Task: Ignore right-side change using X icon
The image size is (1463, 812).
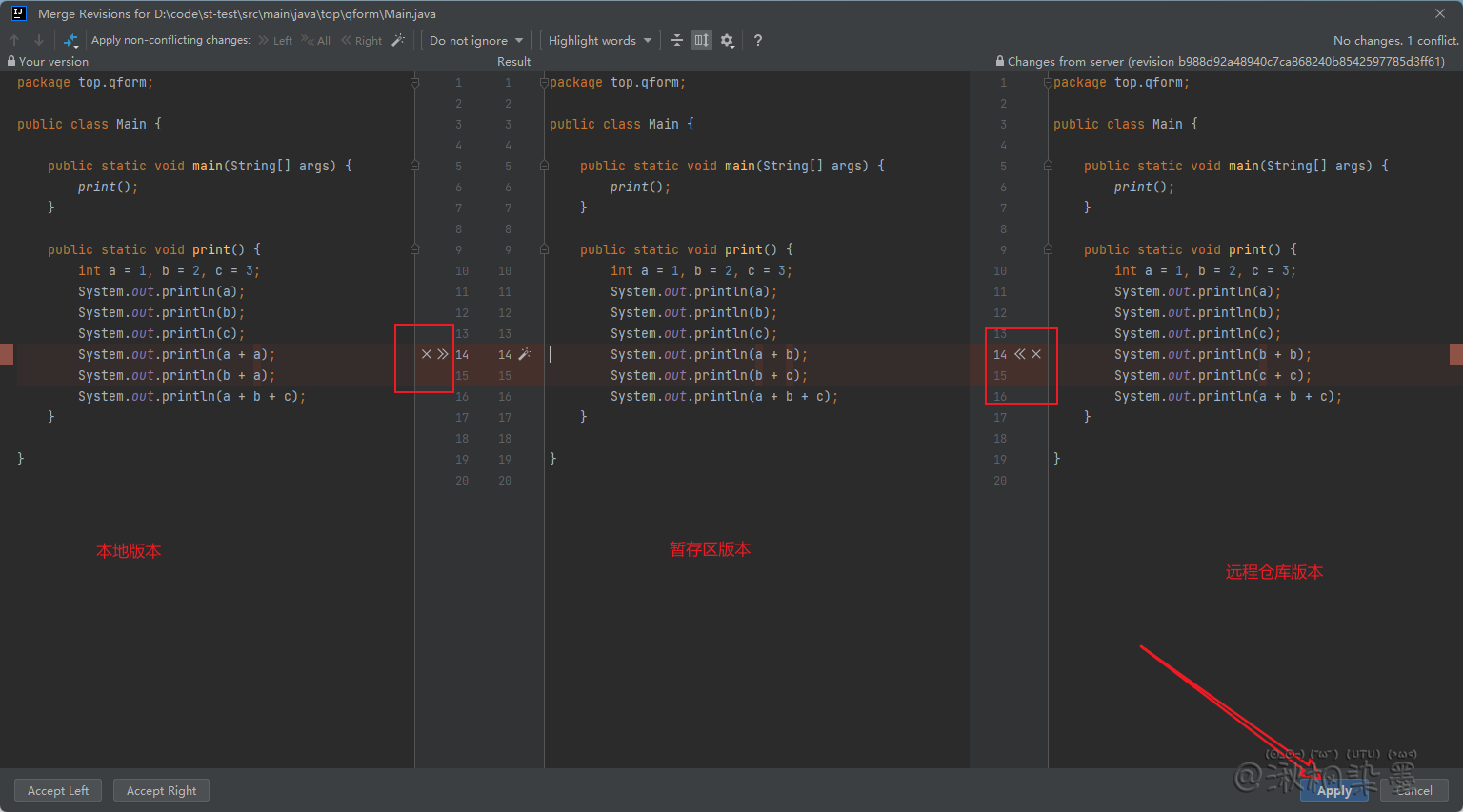Action: coord(1036,354)
